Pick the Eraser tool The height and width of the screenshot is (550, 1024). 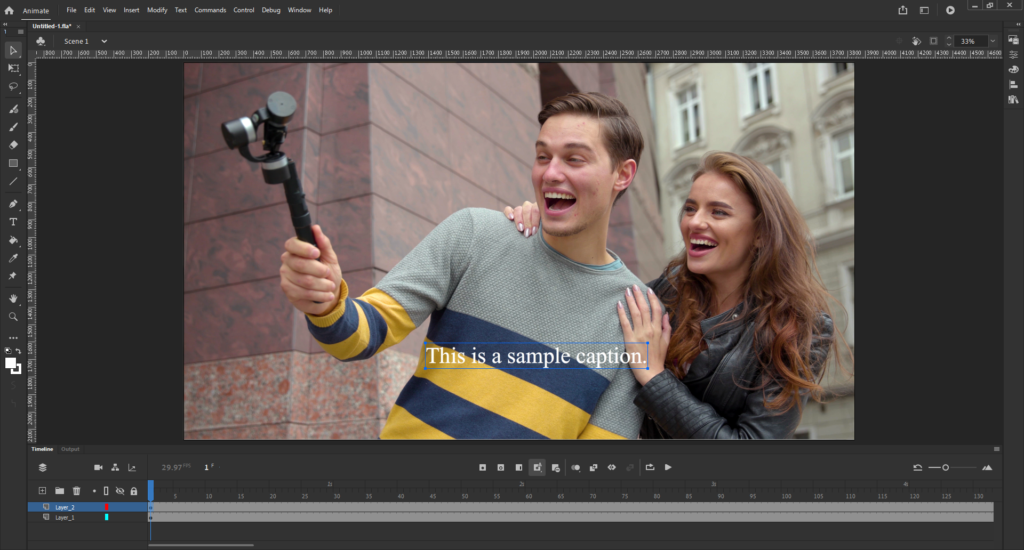(13, 145)
